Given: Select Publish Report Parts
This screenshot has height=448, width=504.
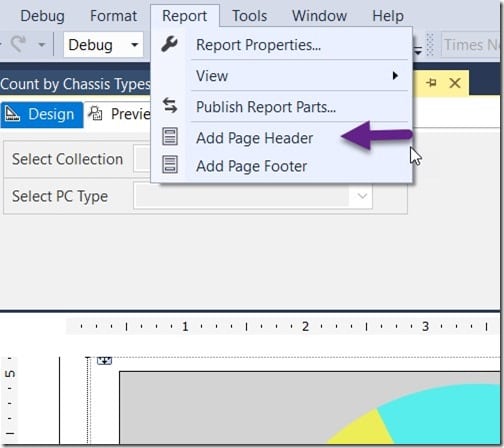Looking at the screenshot, I should click(x=282, y=107).
